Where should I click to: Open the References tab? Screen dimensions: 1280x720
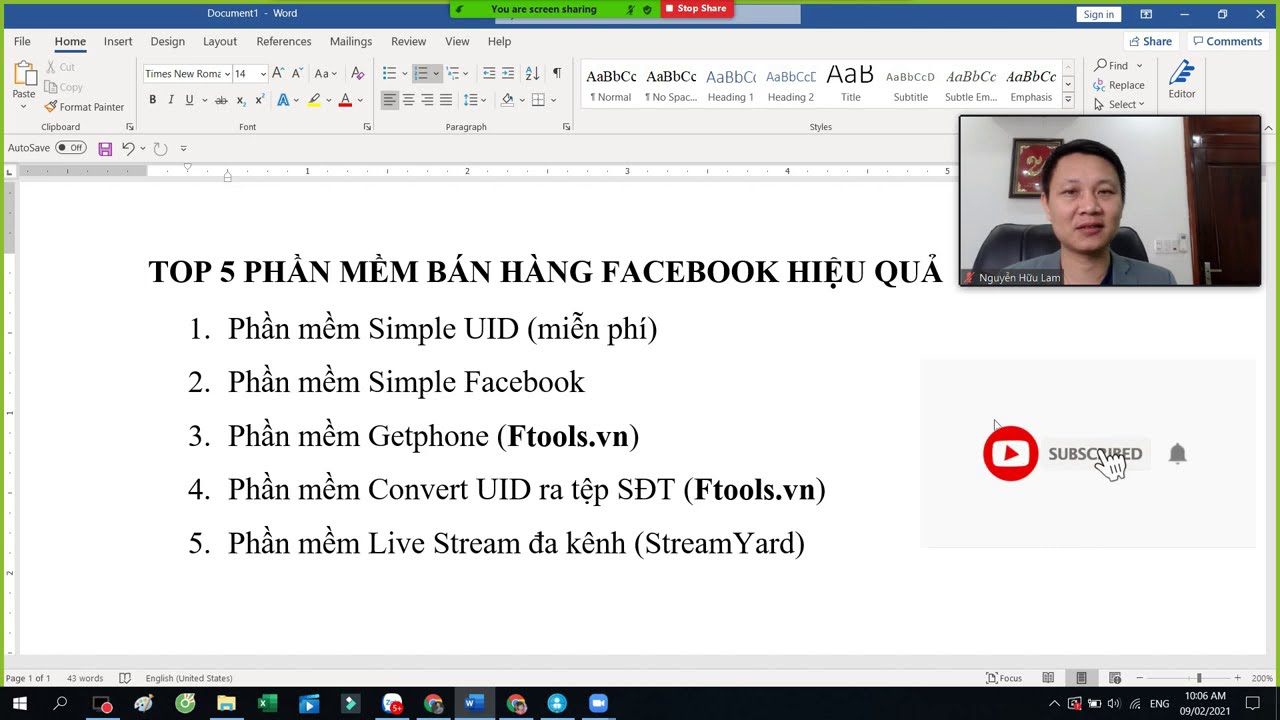pos(284,41)
